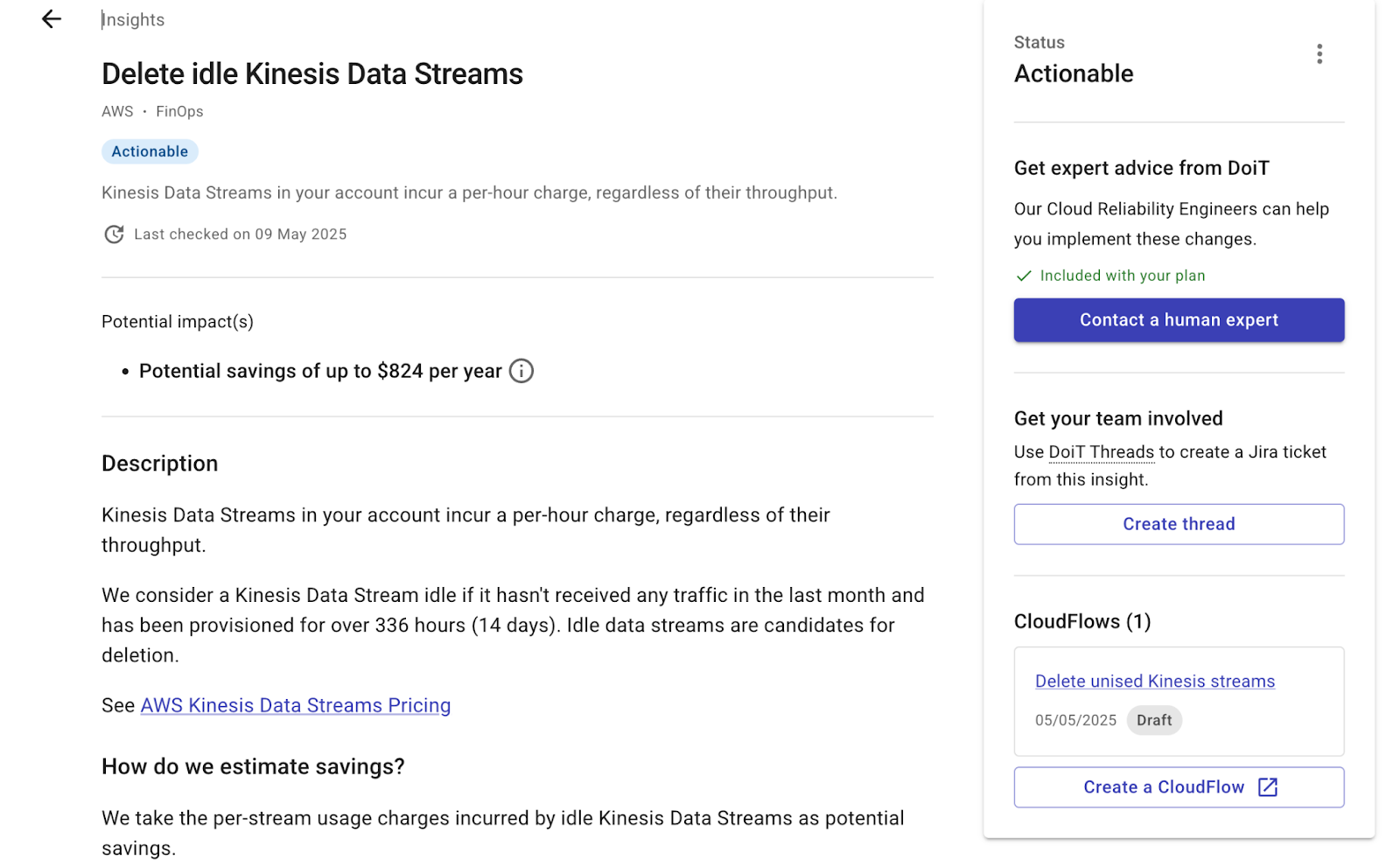Viewport: 1400px width, 867px height.
Task: Click the back arrow icon
Action: tap(52, 19)
